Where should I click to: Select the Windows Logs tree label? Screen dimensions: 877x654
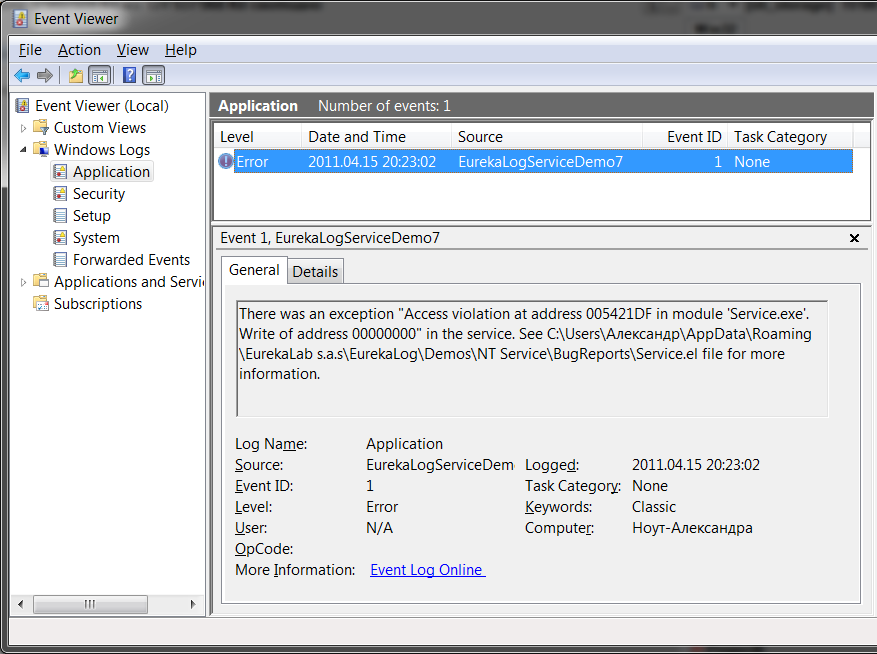pos(102,149)
